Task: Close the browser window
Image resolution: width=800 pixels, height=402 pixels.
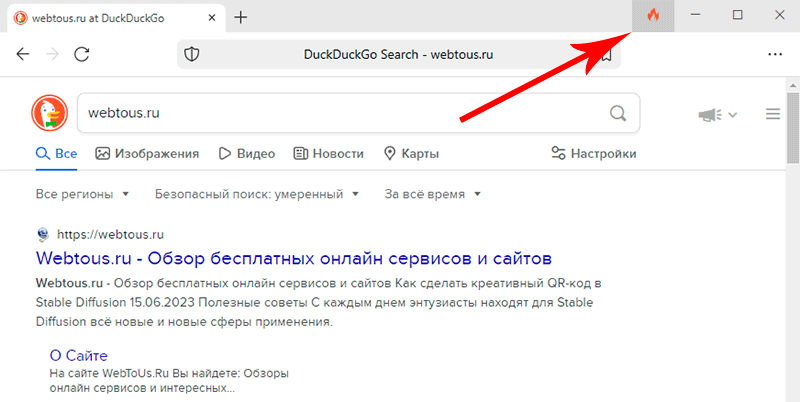Action: coord(780,15)
